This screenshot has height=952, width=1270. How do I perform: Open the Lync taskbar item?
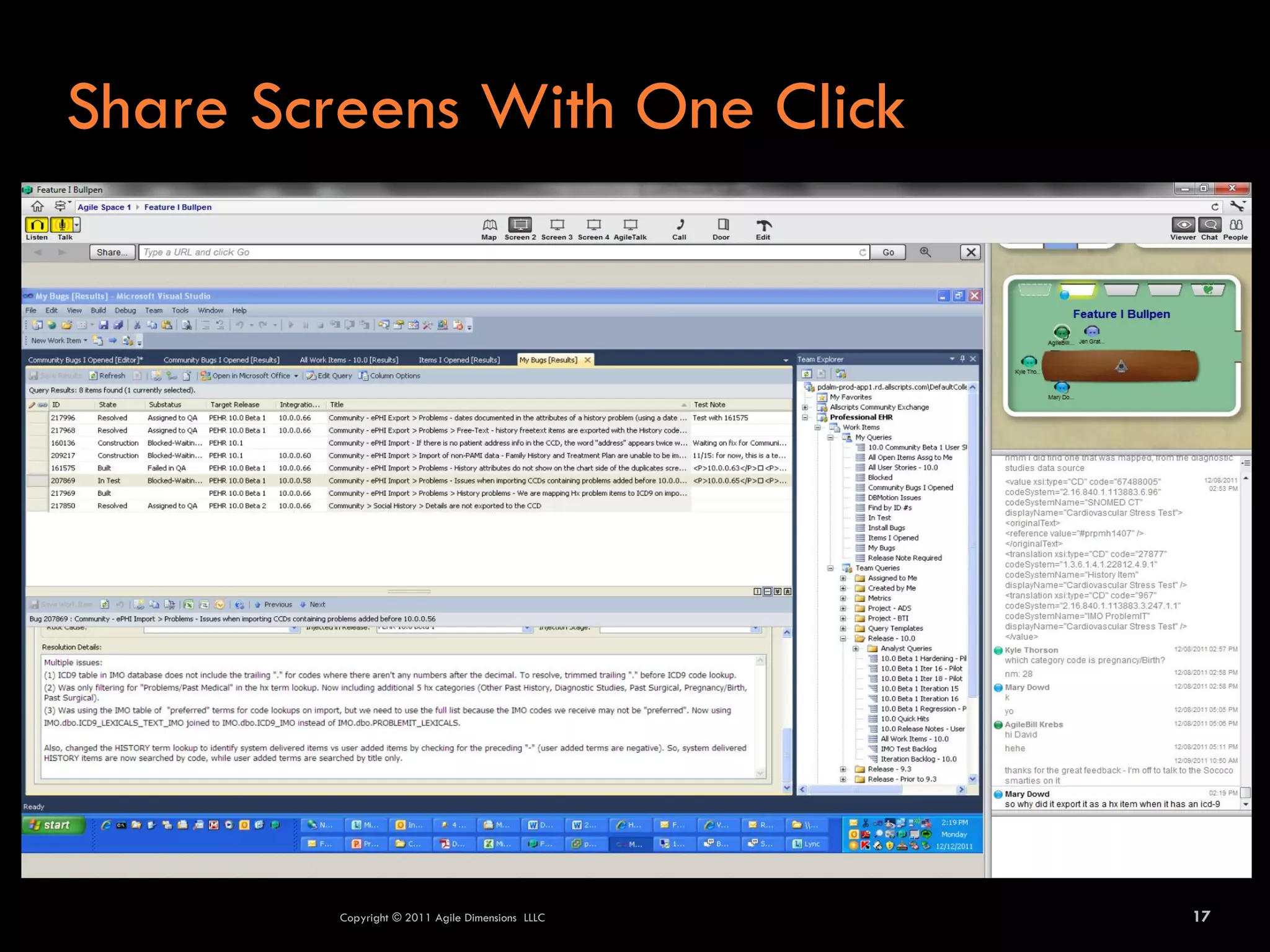[x=806, y=844]
